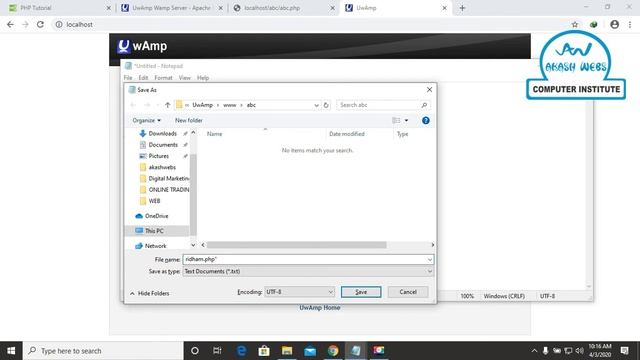The image size is (640, 360).
Task: Select OneDrive in the navigation pane
Action: coord(156,216)
